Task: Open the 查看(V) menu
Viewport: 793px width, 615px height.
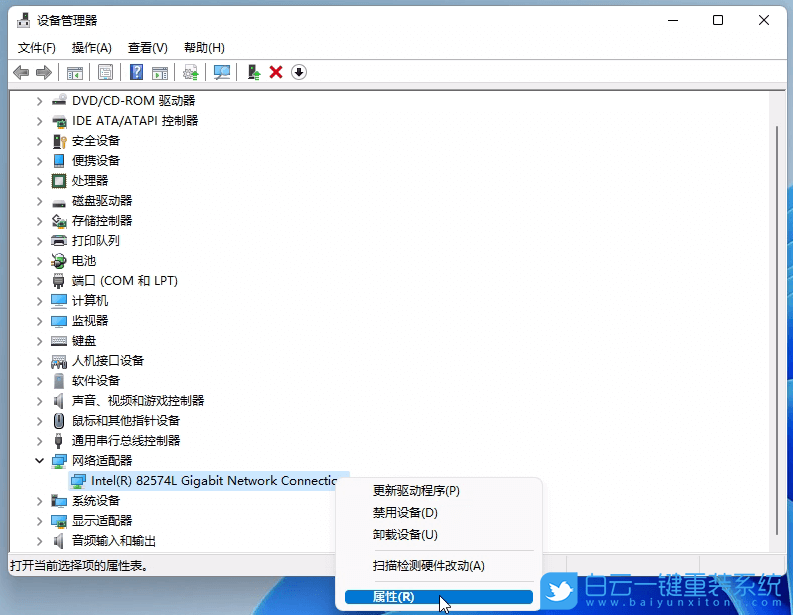Action: (148, 48)
